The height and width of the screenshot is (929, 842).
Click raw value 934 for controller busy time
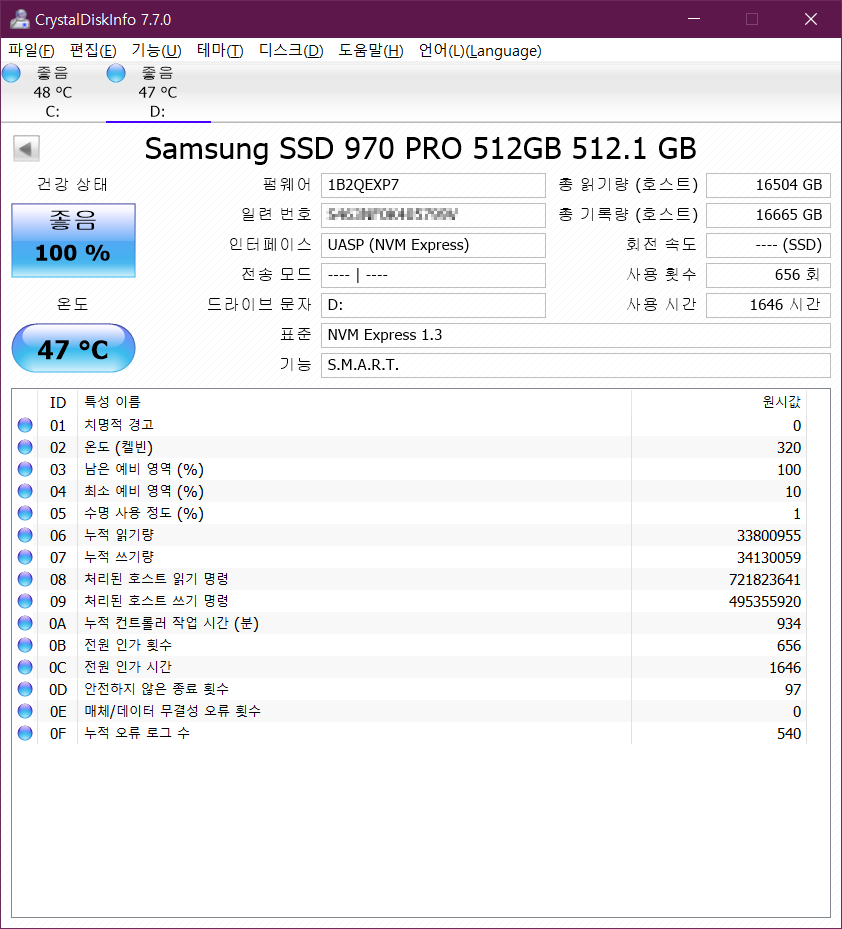point(789,623)
